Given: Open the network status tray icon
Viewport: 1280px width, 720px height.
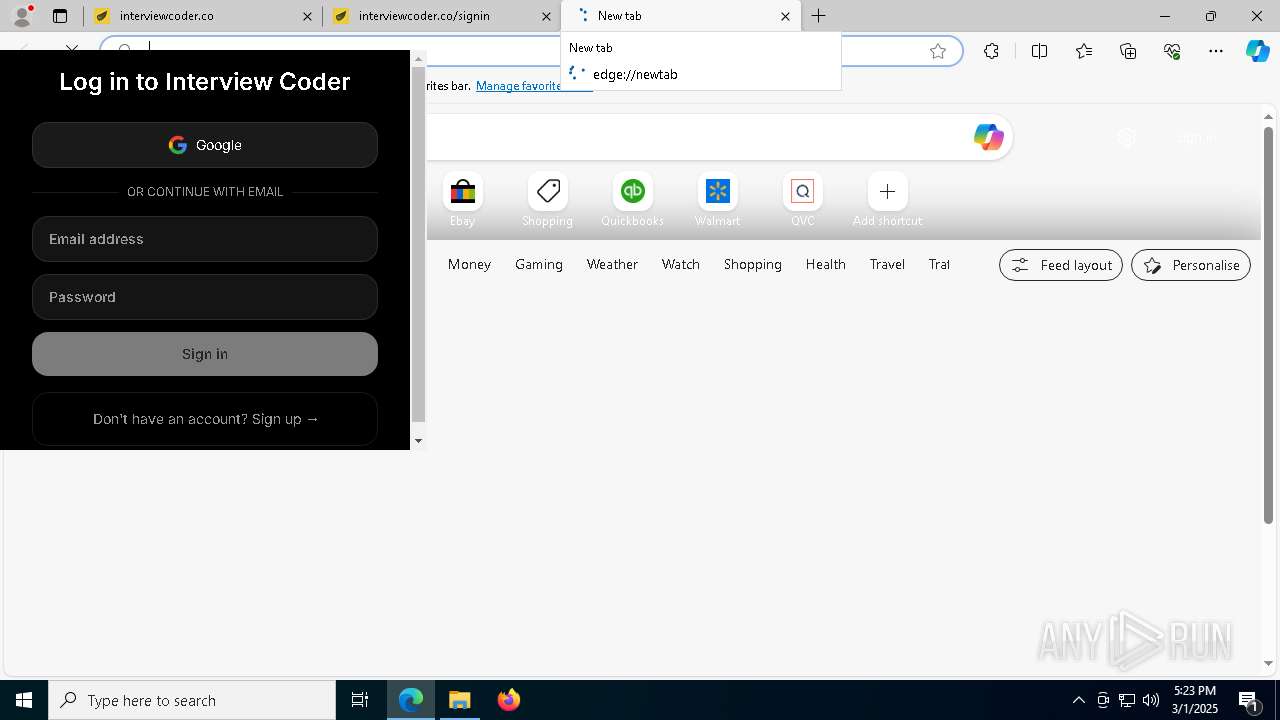Looking at the screenshot, I should click(x=1127, y=700).
